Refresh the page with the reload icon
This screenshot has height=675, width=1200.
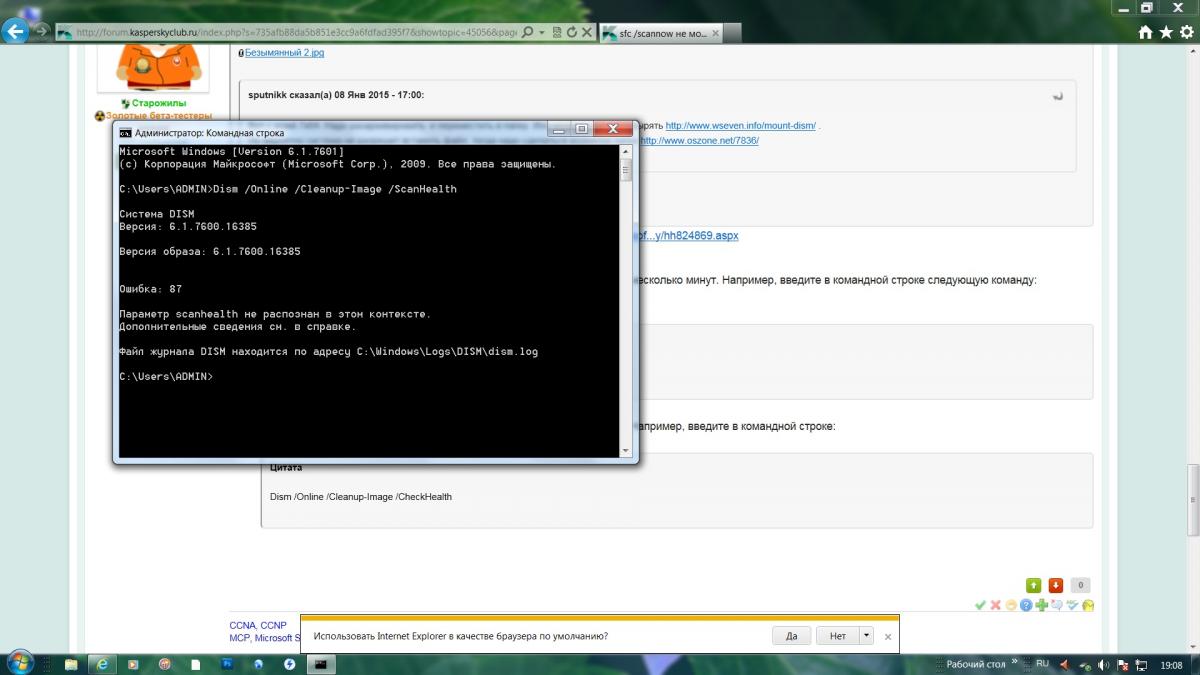click(x=571, y=32)
